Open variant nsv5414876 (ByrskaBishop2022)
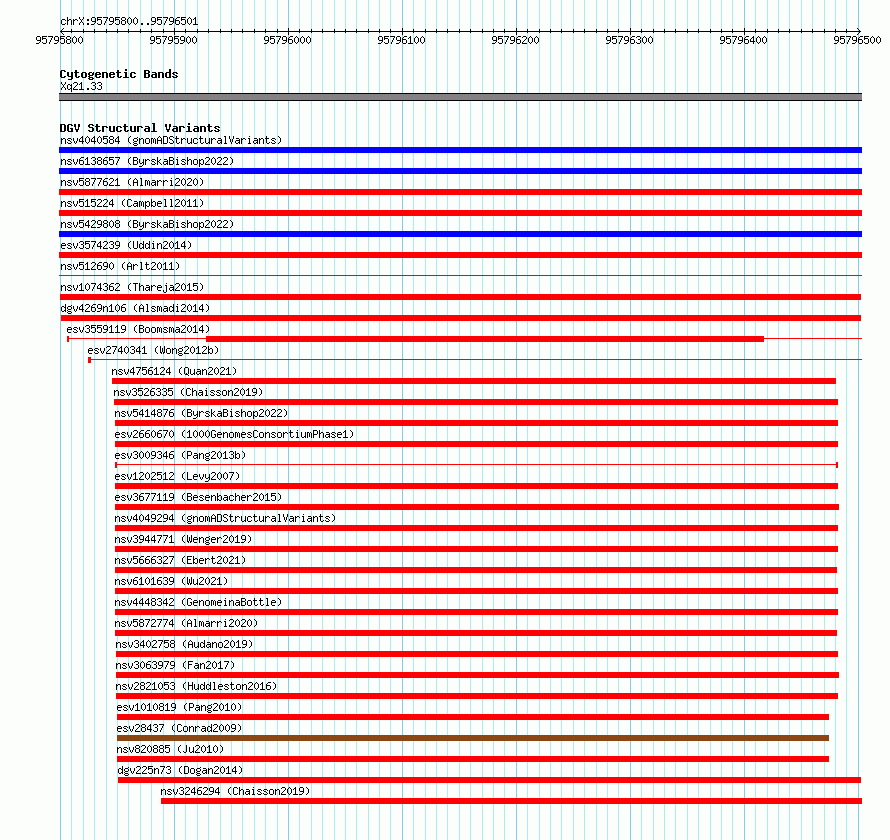Viewport: 890px width, 840px height. click(x=201, y=413)
